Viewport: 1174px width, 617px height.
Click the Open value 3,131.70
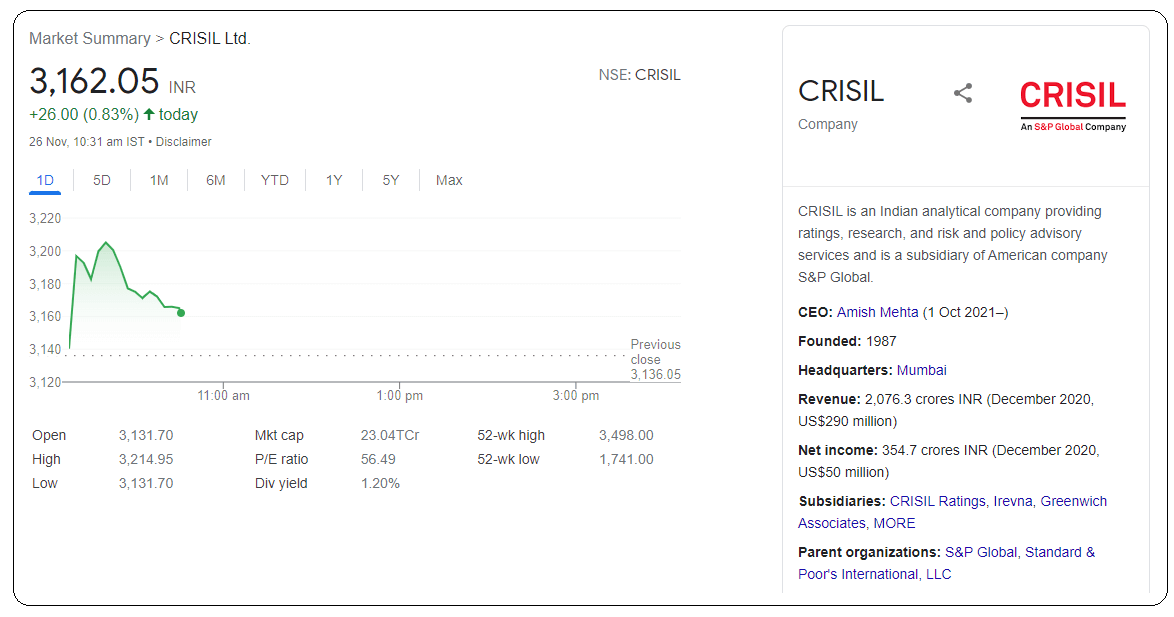[146, 435]
